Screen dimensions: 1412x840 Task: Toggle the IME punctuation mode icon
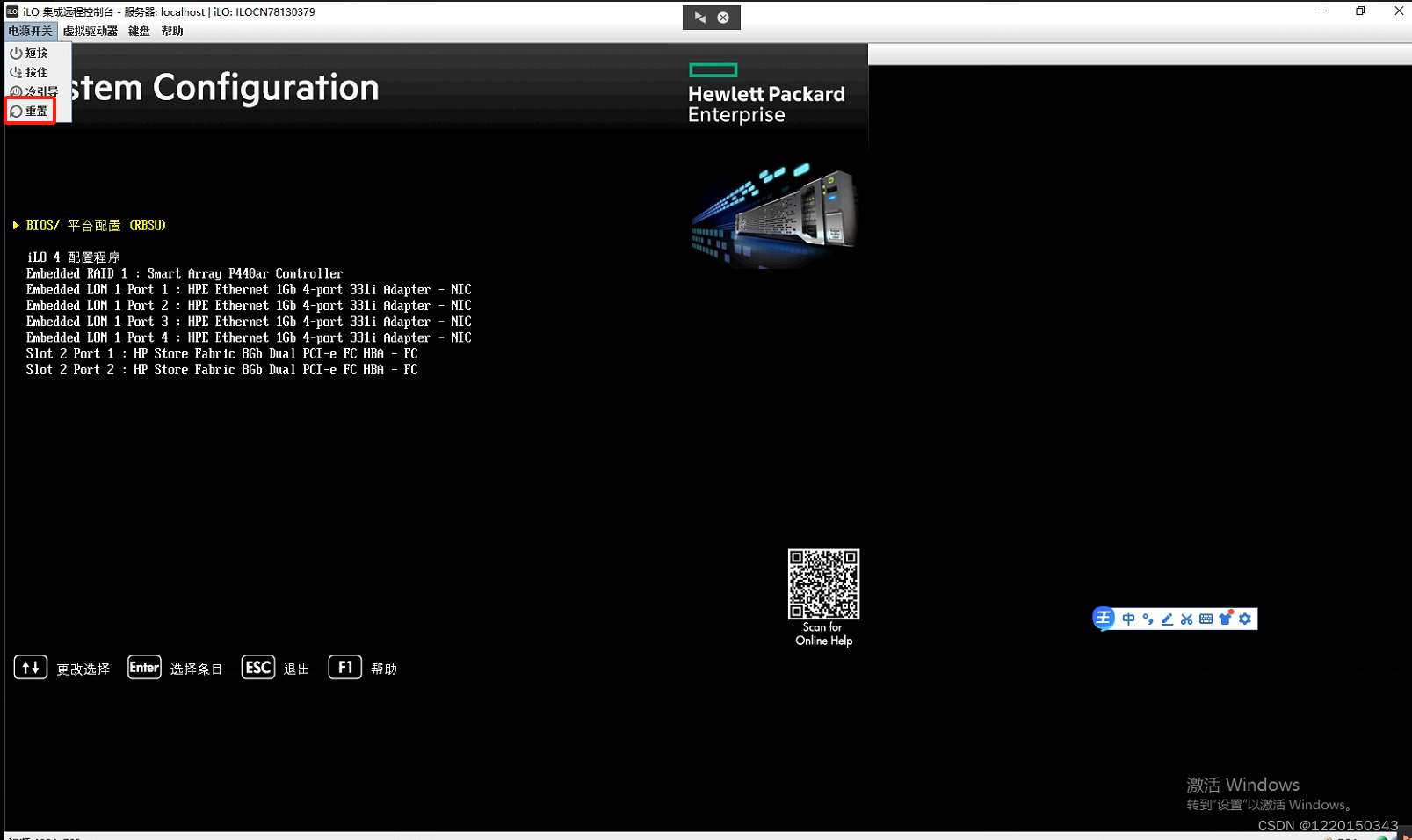pyautogui.click(x=1148, y=619)
